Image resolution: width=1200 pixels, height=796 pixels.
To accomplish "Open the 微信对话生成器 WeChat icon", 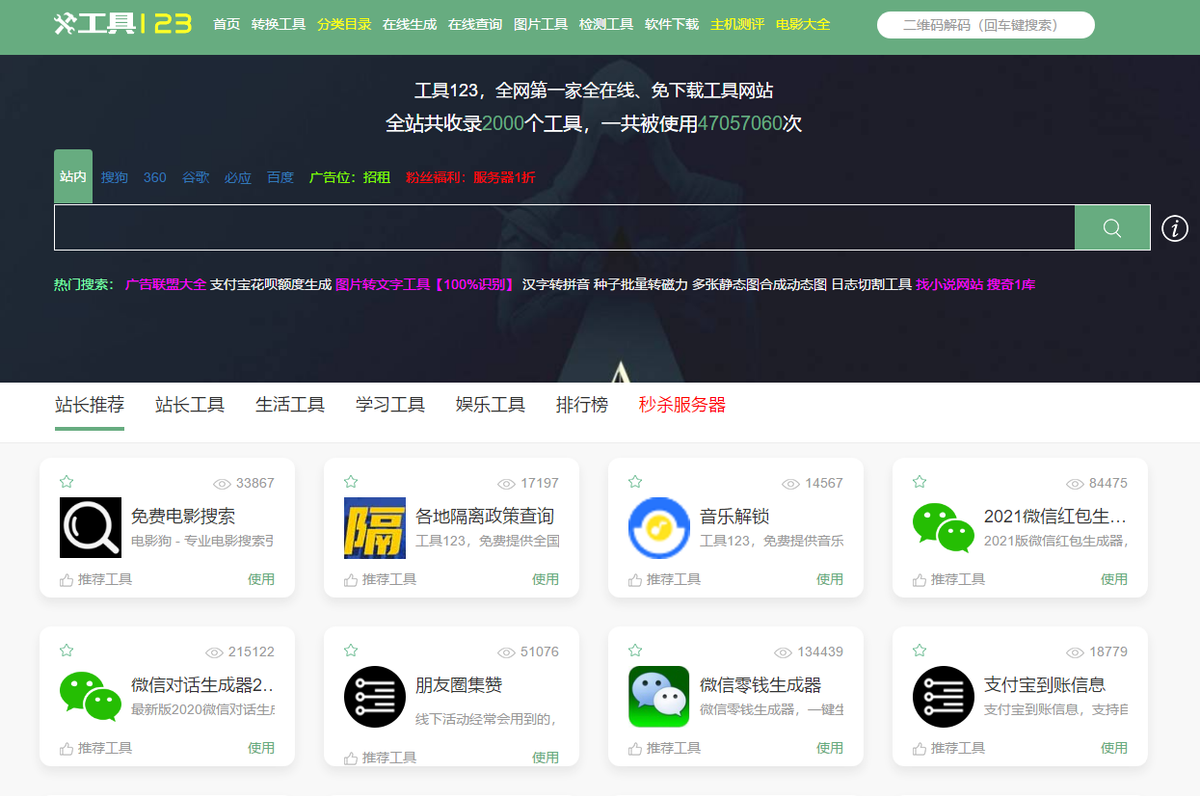I will pos(90,696).
